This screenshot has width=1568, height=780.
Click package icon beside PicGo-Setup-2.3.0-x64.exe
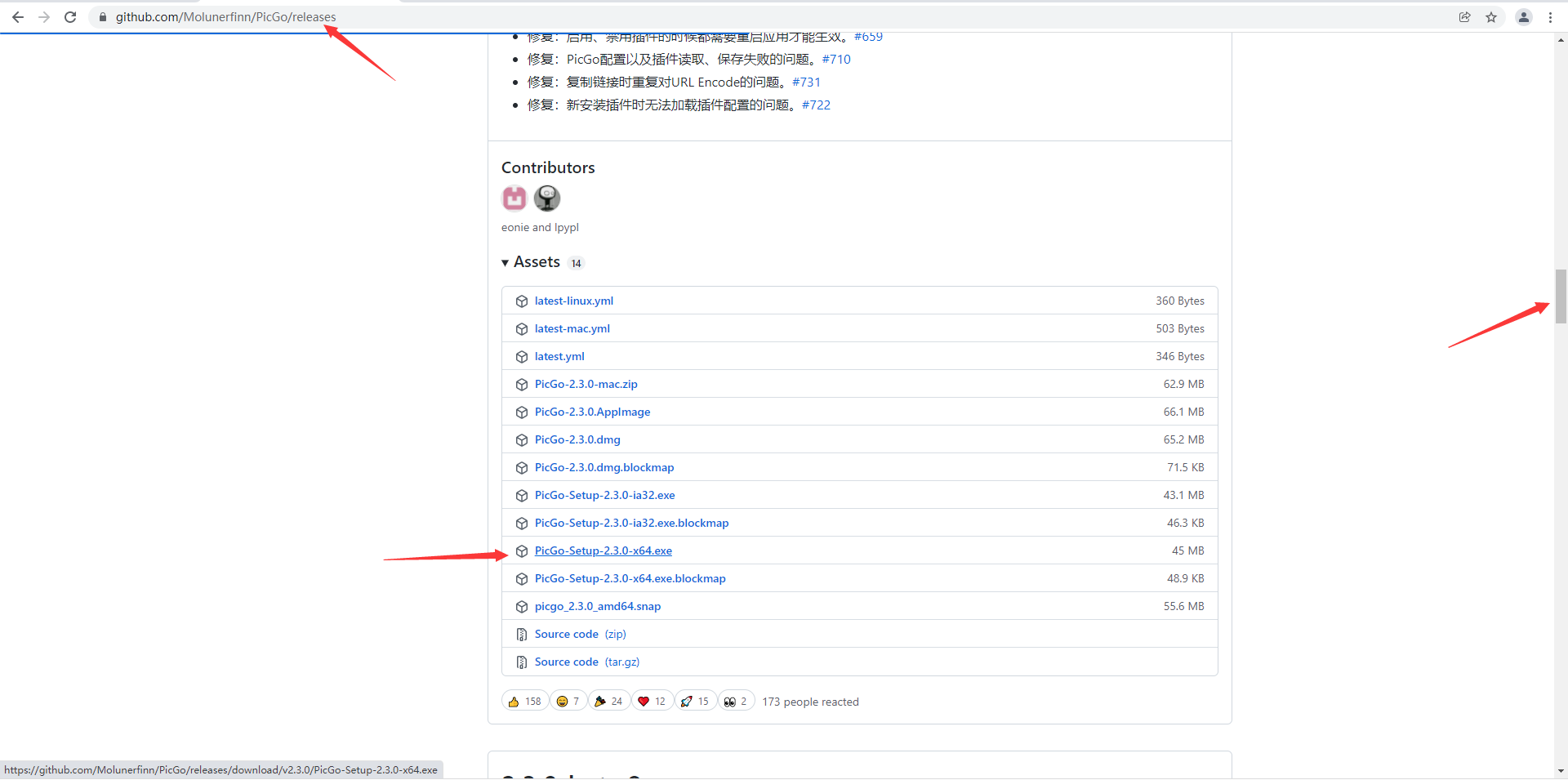[522, 551]
